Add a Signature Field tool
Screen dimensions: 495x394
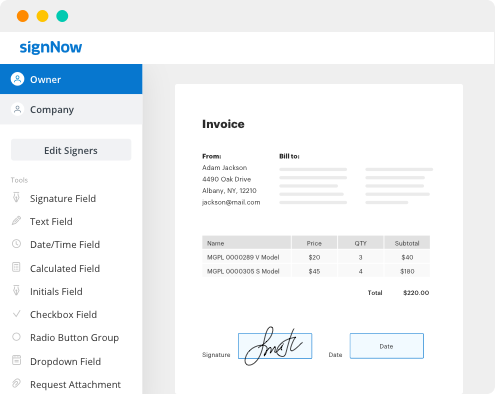point(63,199)
